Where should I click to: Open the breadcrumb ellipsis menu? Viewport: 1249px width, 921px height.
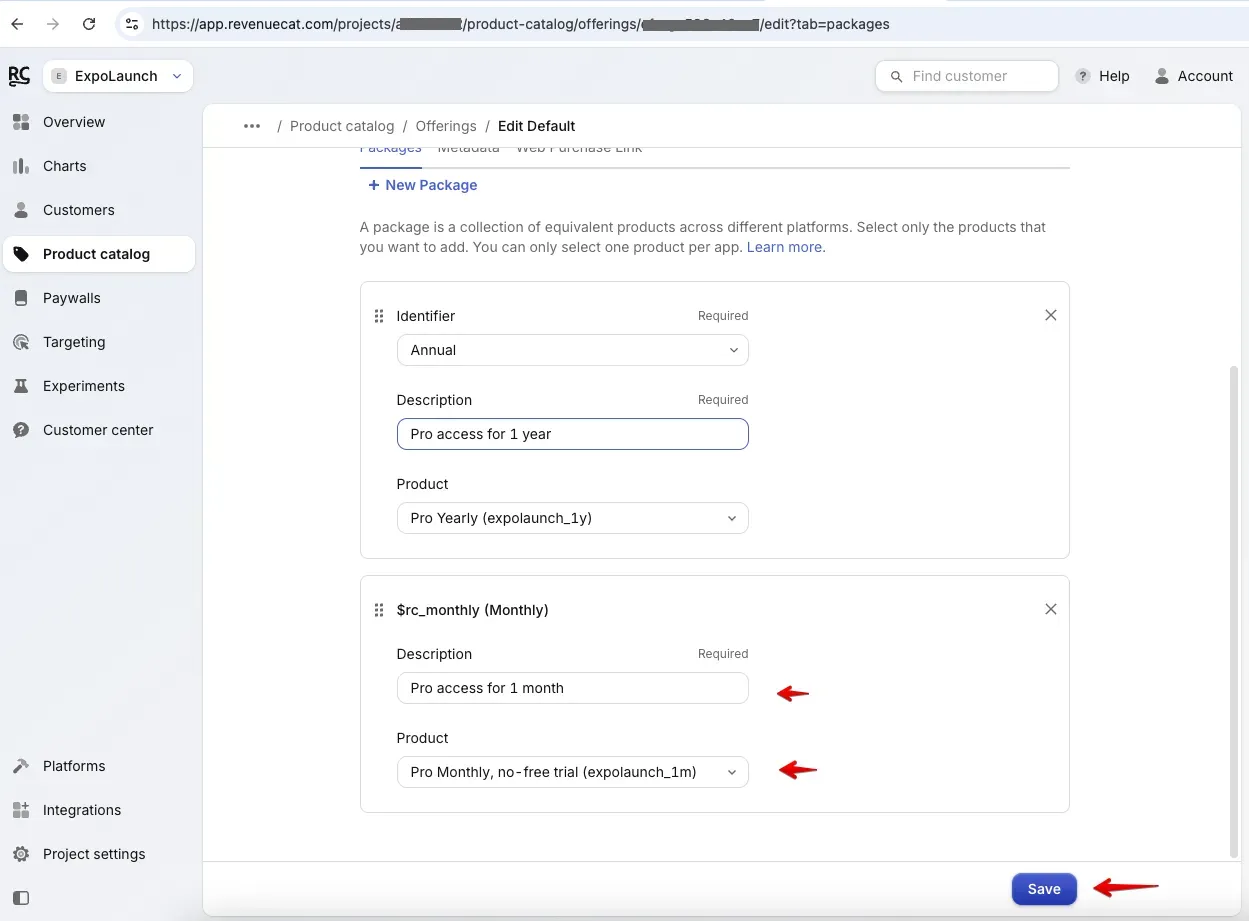click(x=252, y=126)
